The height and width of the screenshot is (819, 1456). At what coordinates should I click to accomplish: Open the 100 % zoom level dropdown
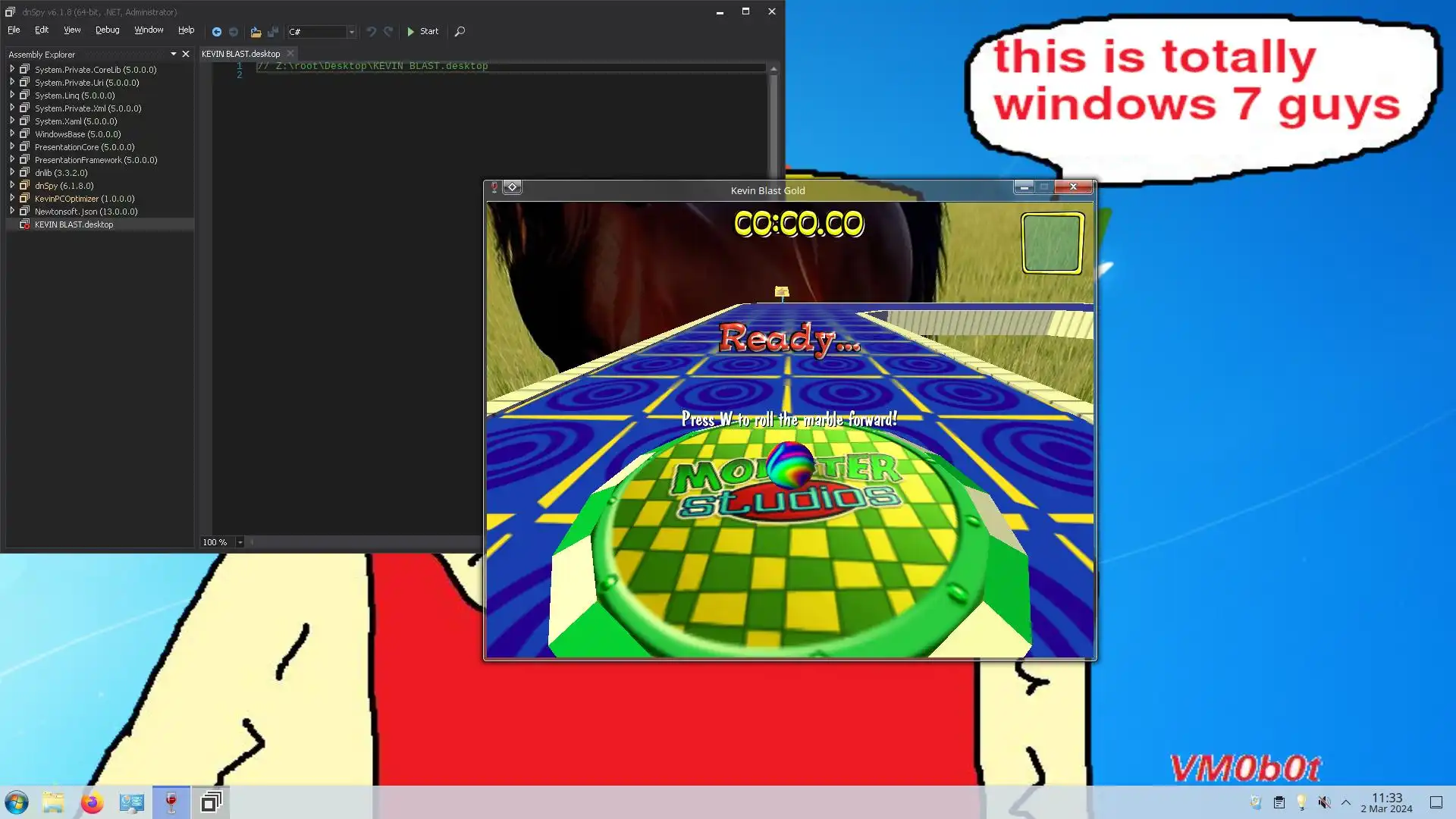(240, 542)
